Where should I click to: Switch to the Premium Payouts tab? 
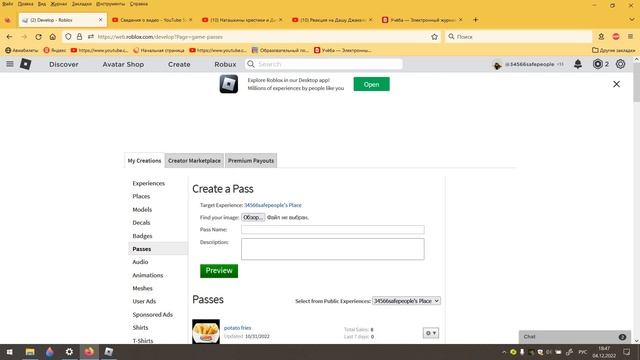coord(251,160)
